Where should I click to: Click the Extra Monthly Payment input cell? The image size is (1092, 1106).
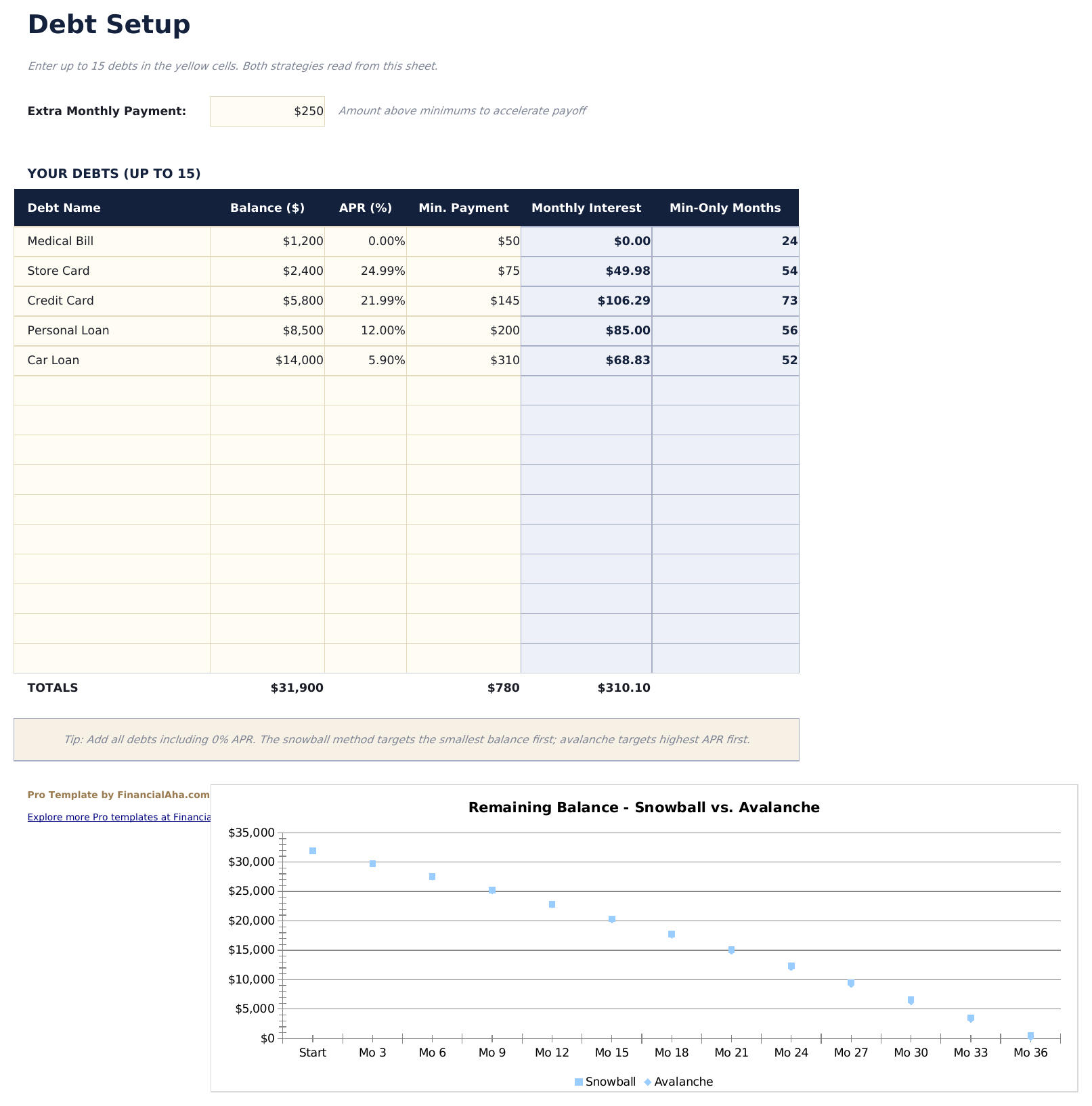pyautogui.click(x=267, y=111)
